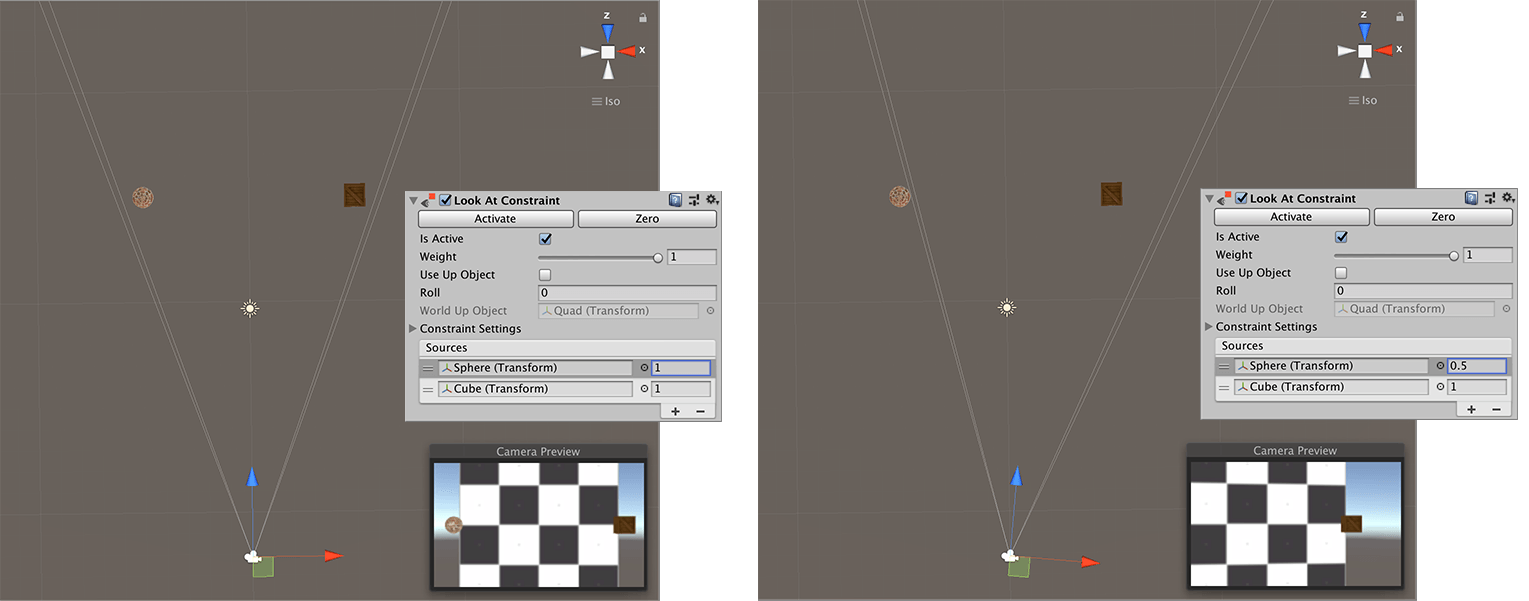Toggle Look At Constraint enabled checkbox, left panel
This screenshot has width=1529, height=601.
[446, 200]
